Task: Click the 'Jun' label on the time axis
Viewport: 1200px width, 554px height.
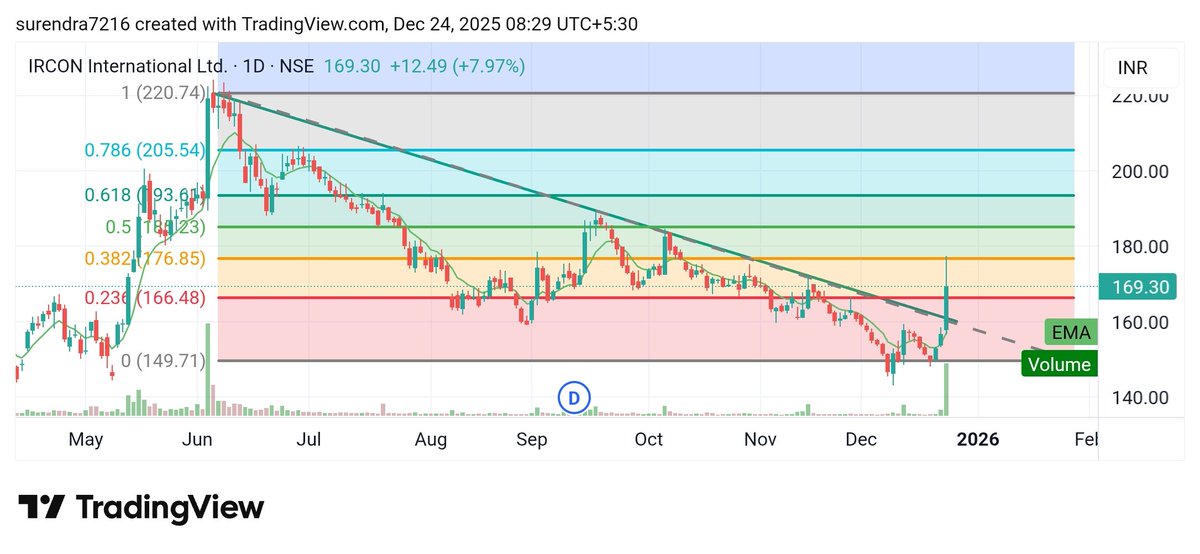Action: pos(200,439)
